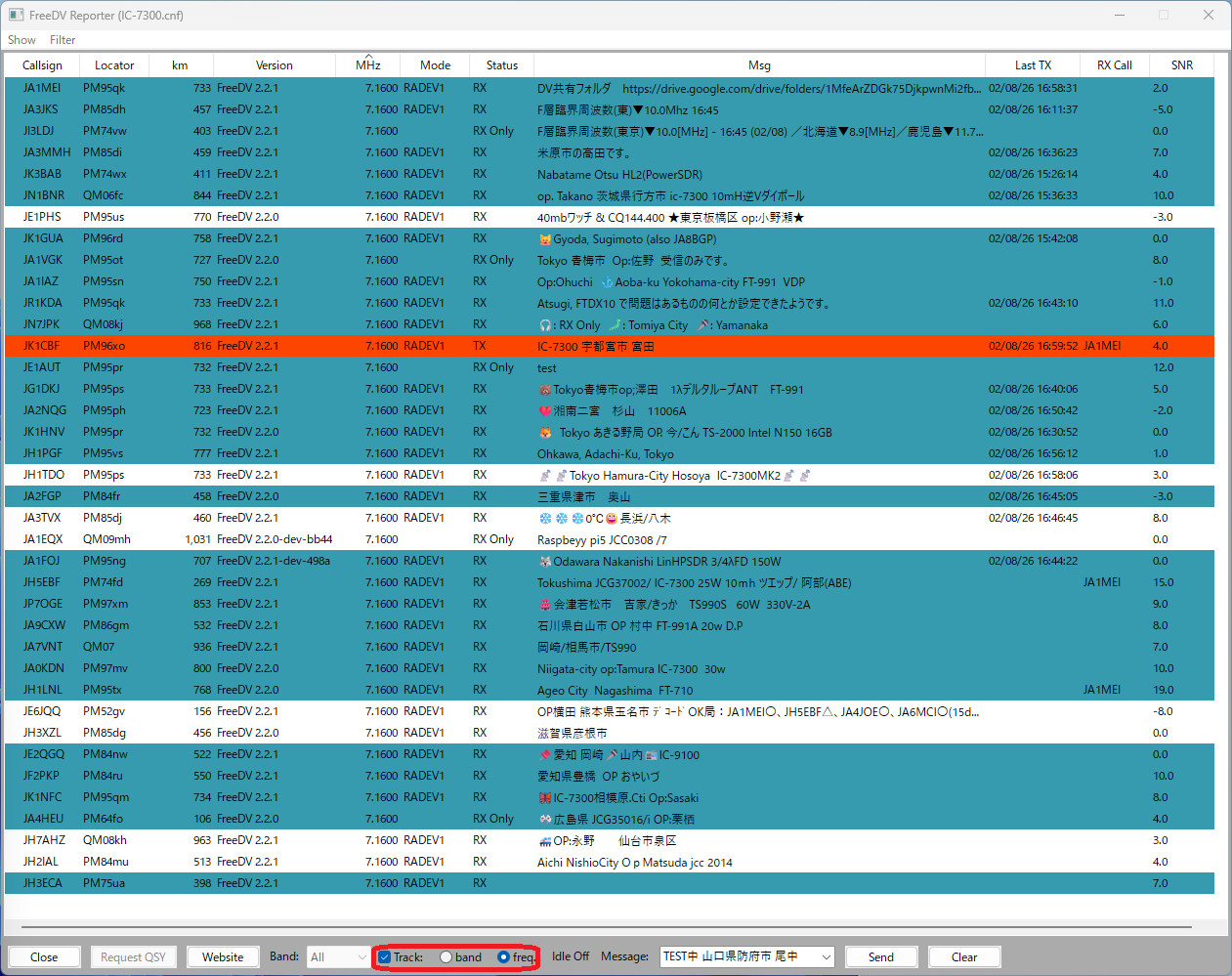Click locator PM96xo cell

coord(104,346)
